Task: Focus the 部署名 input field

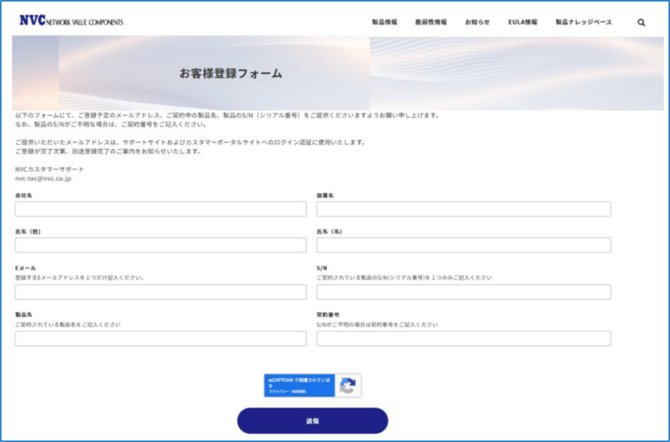Action: coord(464,209)
